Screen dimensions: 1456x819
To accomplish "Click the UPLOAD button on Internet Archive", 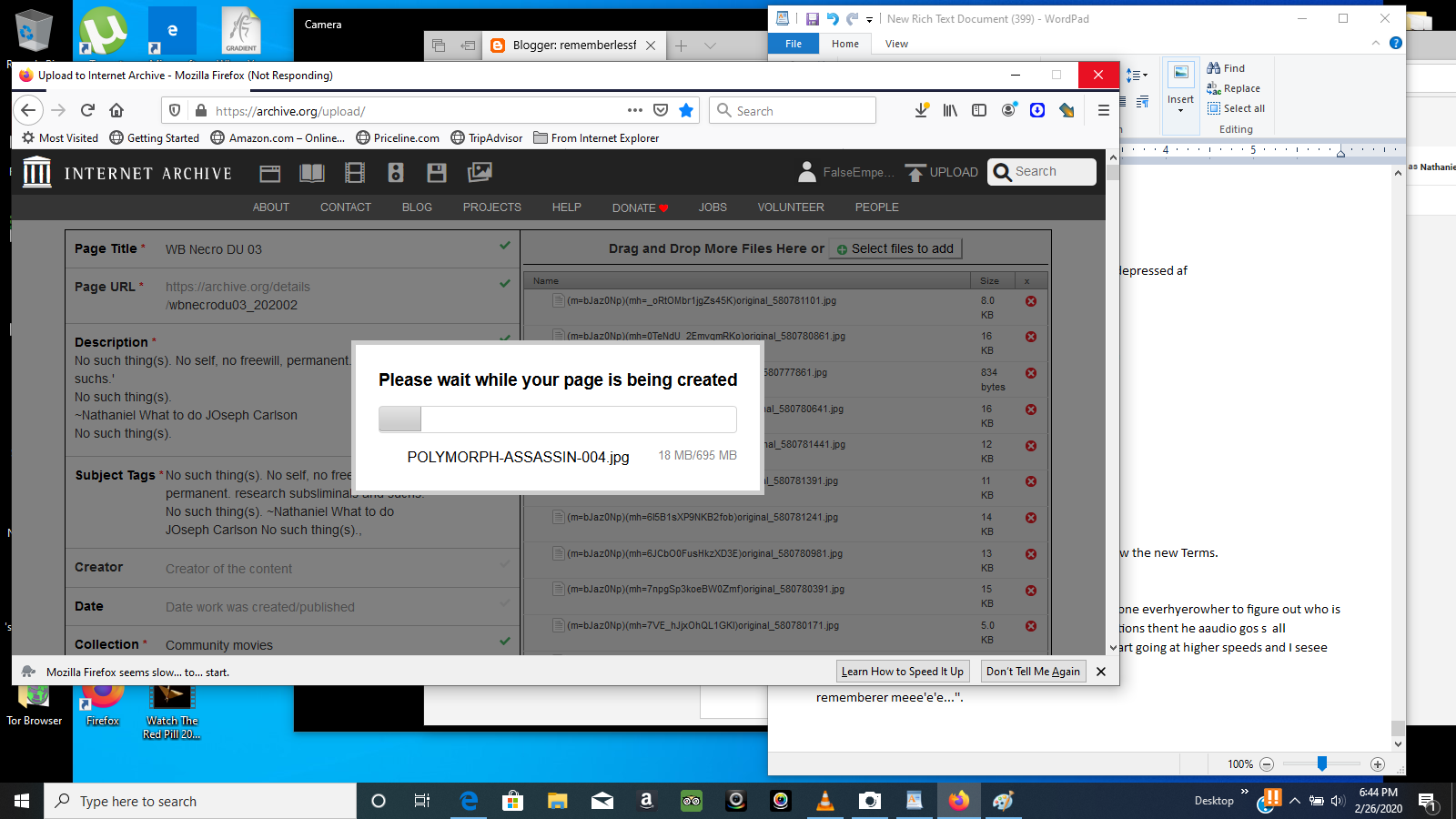I will point(942,172).
